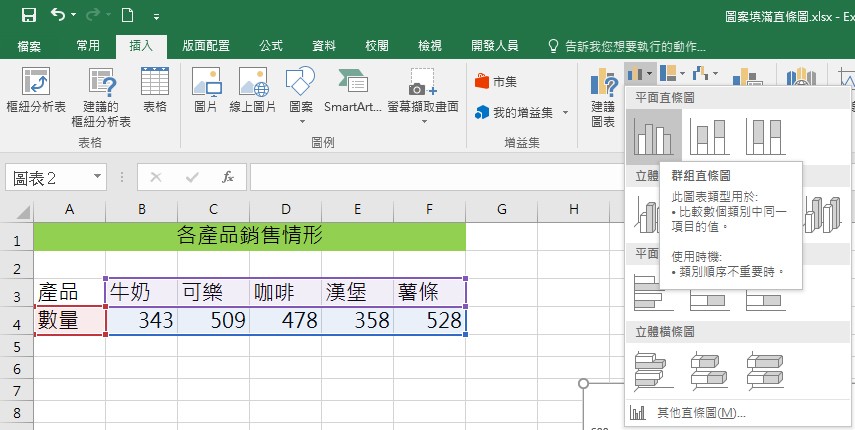
Task: Open 其他直條圖 more column charts
Action: pos(701,413)
